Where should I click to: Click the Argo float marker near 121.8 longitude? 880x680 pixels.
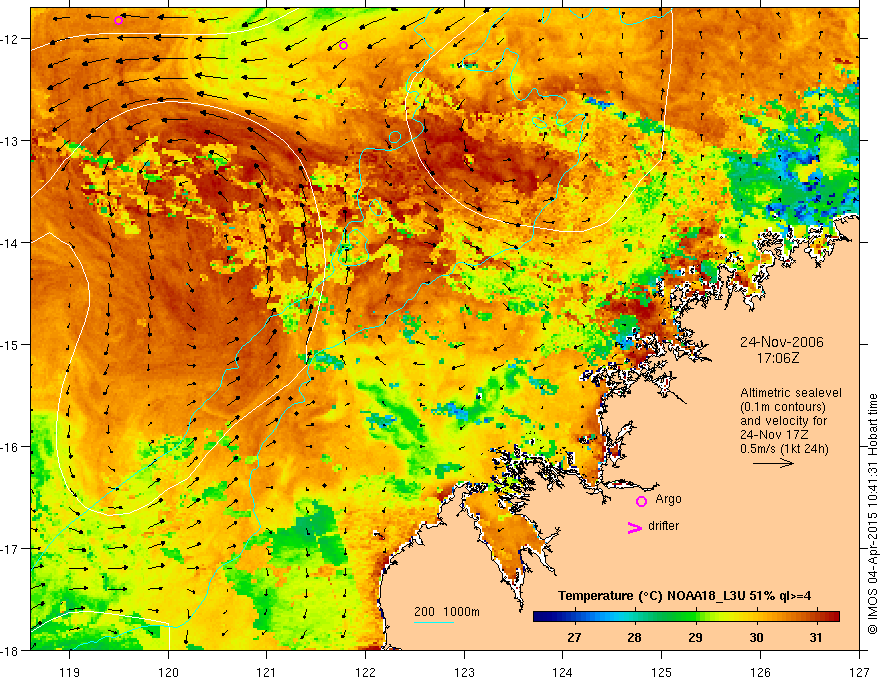343,45
